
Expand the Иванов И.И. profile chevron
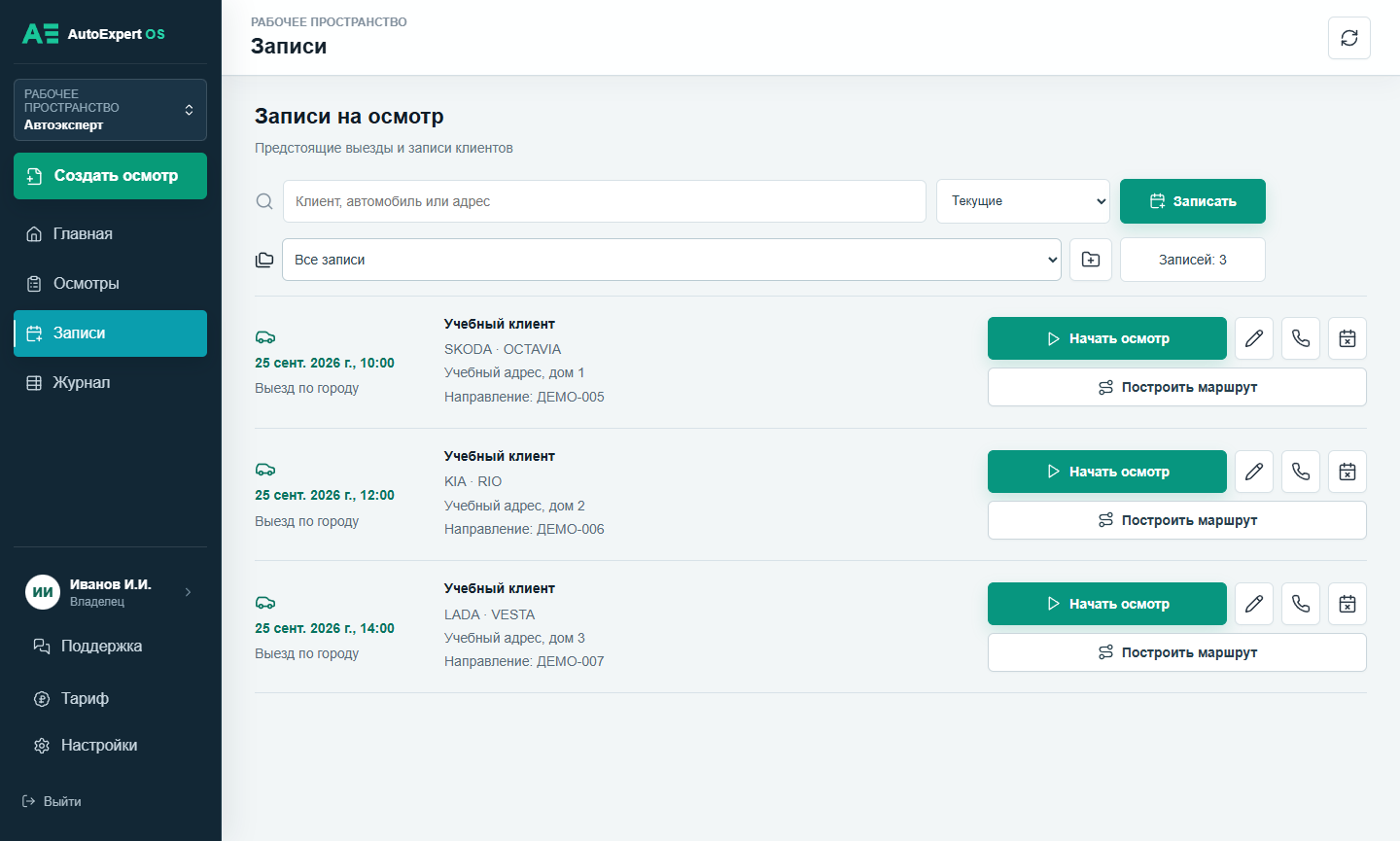pyautogui.click(x=188, y=592)
